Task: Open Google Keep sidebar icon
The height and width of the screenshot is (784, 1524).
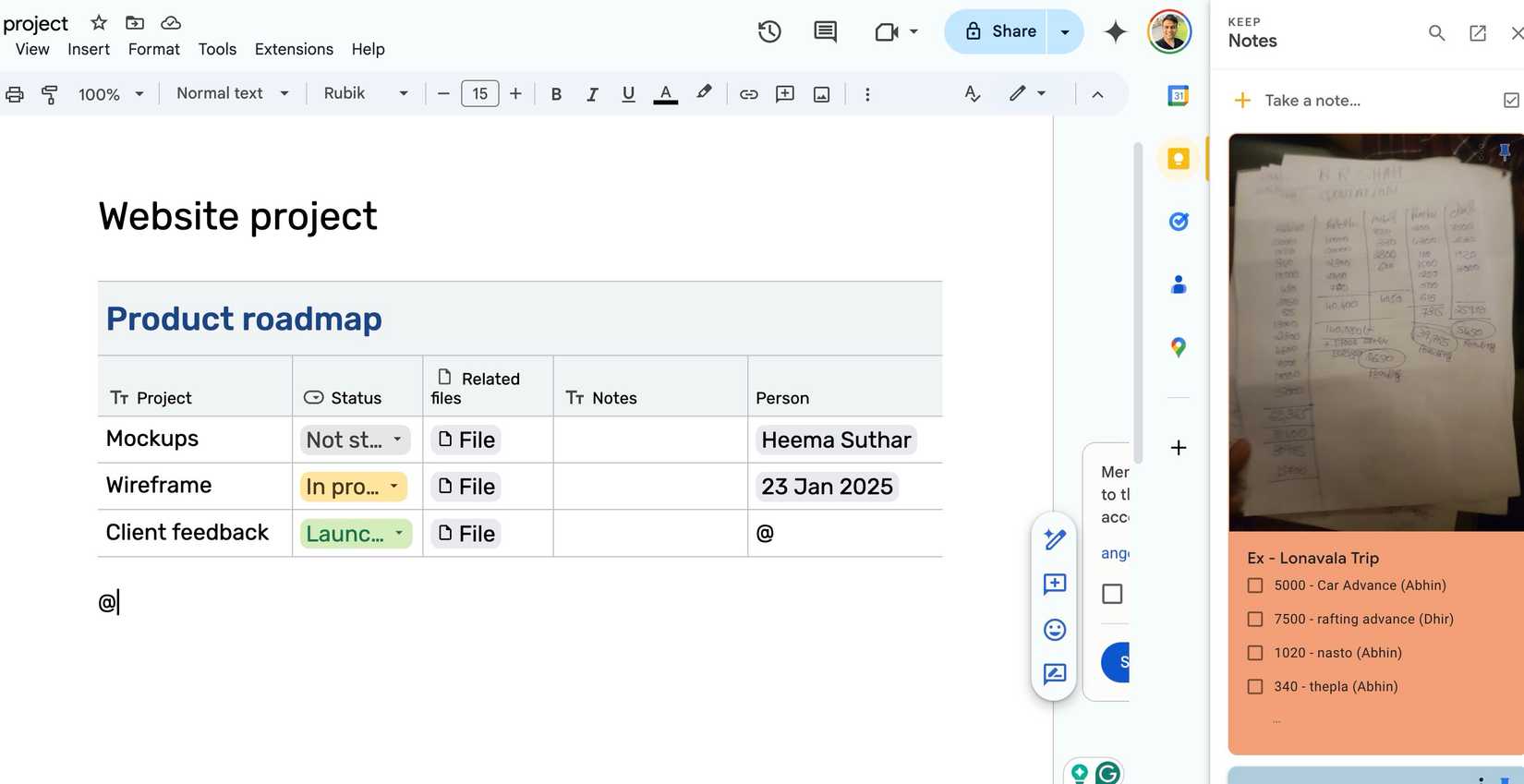Action: (x=1178, y=159)
